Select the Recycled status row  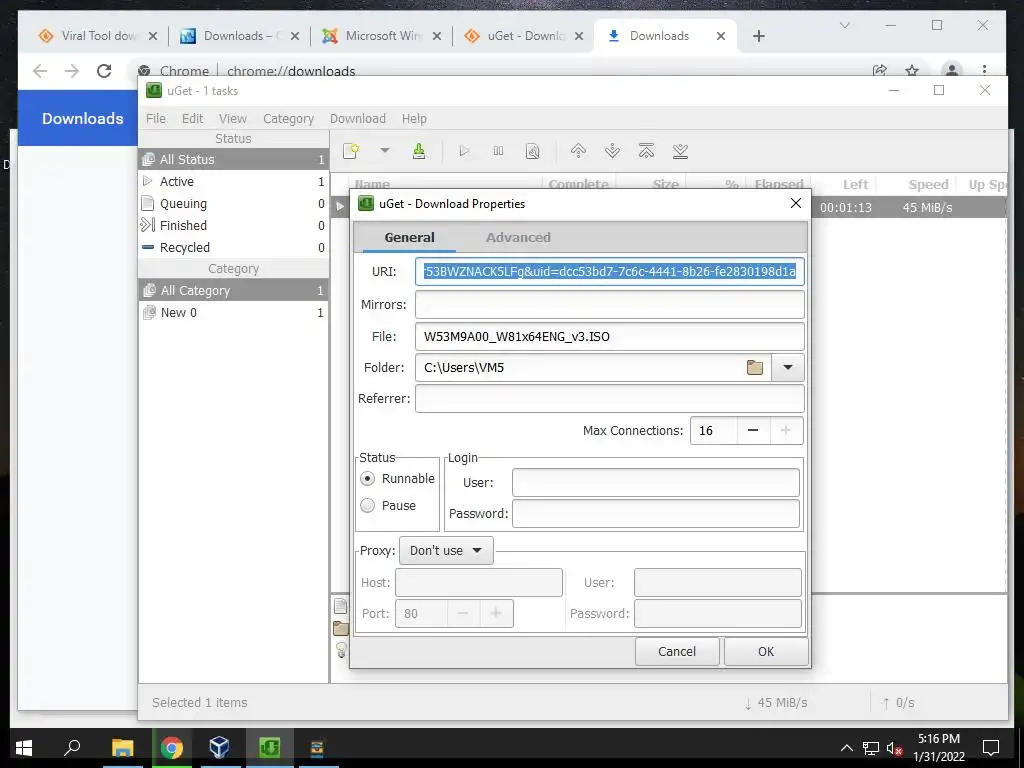tap(233, 248)
